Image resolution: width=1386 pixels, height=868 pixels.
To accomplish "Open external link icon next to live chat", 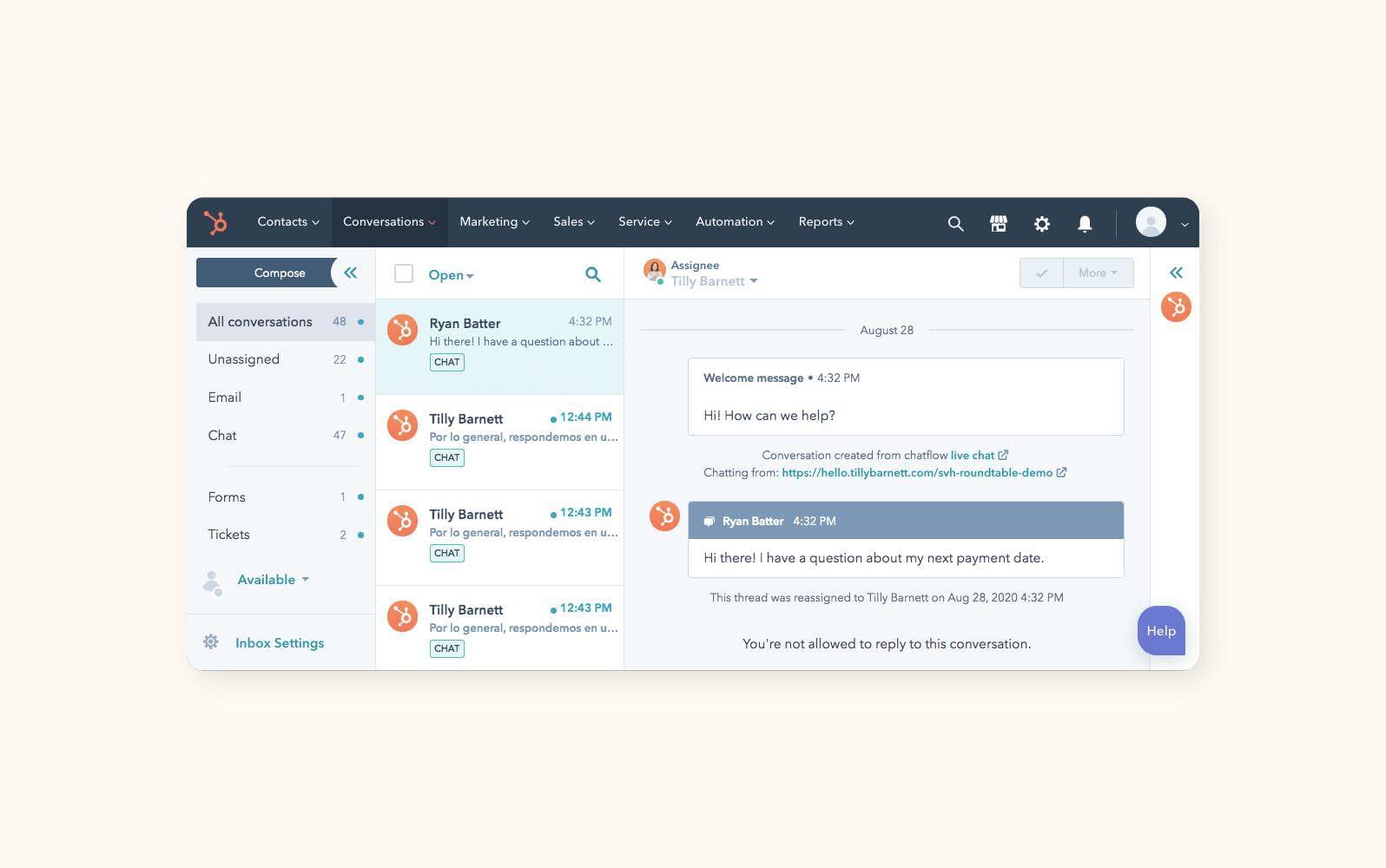I will [1003, 455].
